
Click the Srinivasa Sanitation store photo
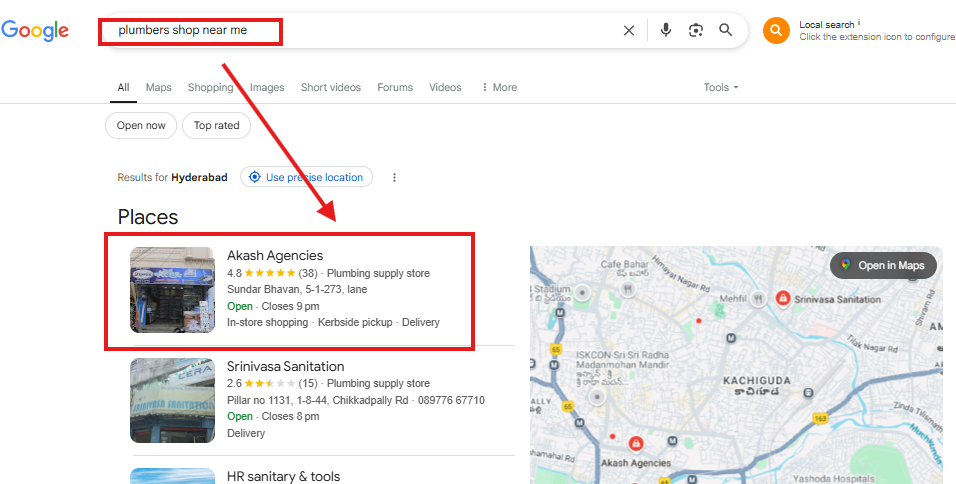pos(173,400)
